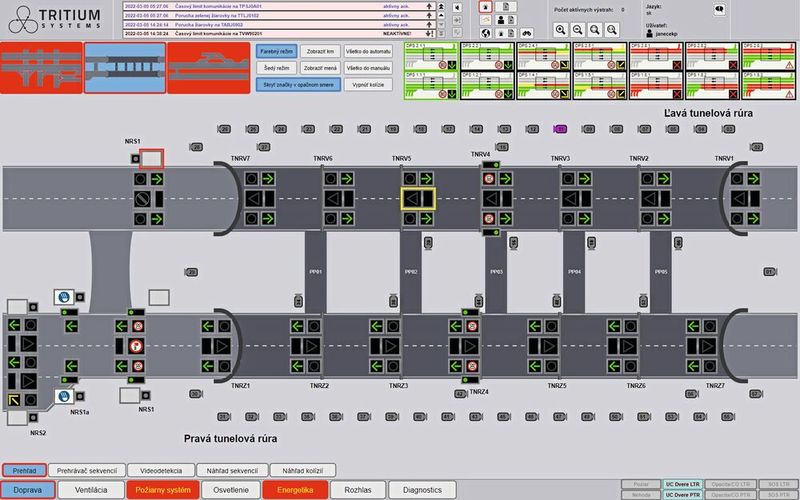Image resolution: width=800 pixels, height=500 pixels.
Task: Select the cross passage PP03
Action: point(496,272)
